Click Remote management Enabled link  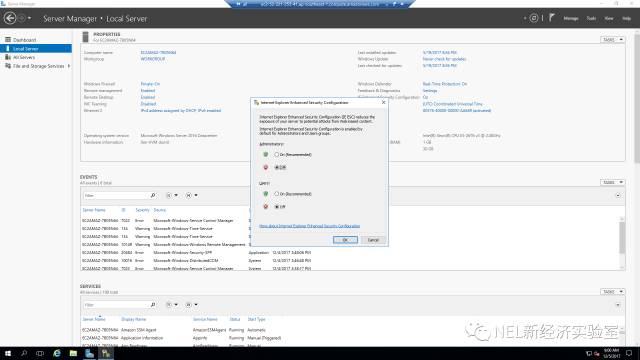coord(148,91)
